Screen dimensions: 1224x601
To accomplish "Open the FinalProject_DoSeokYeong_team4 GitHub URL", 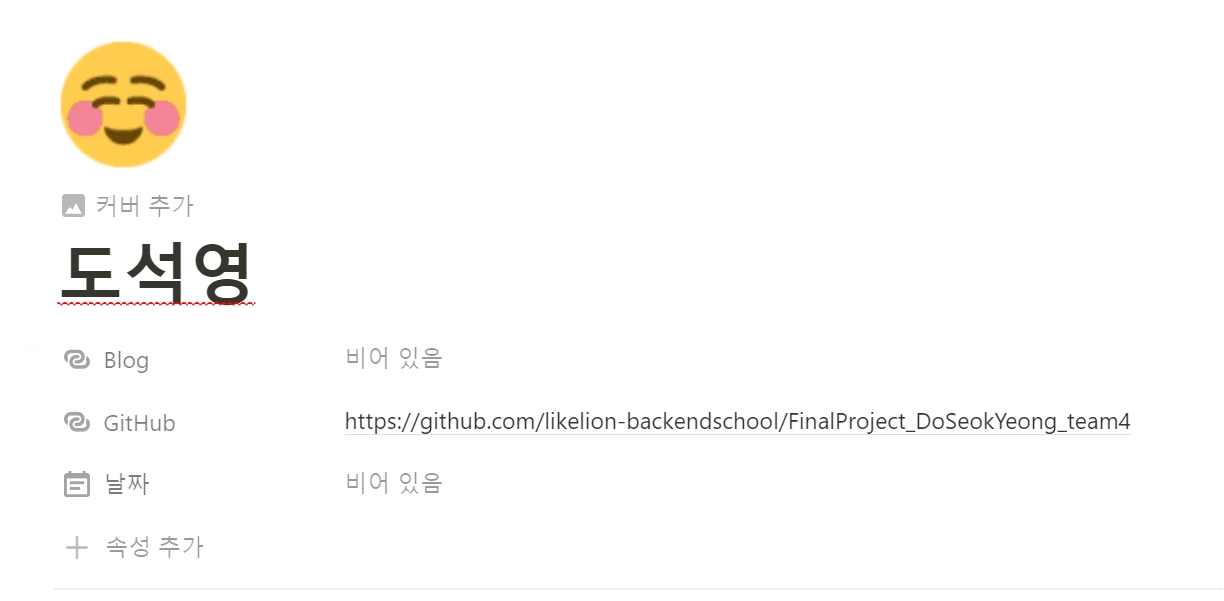I will (737, 421).
